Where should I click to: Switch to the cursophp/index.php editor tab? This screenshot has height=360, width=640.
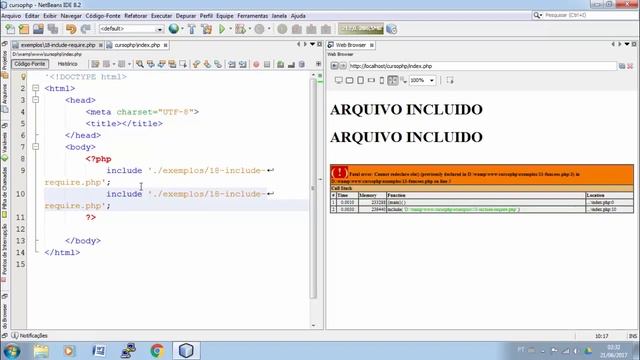[137, 45]
